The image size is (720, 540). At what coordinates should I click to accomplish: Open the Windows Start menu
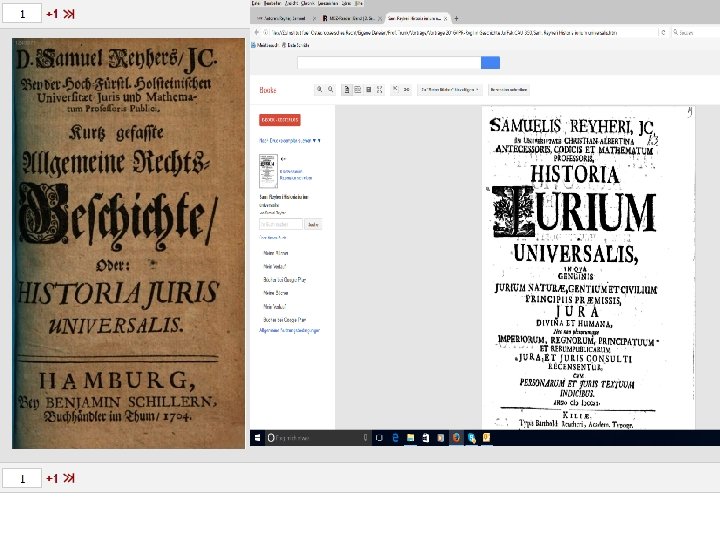tap(258, 438)
